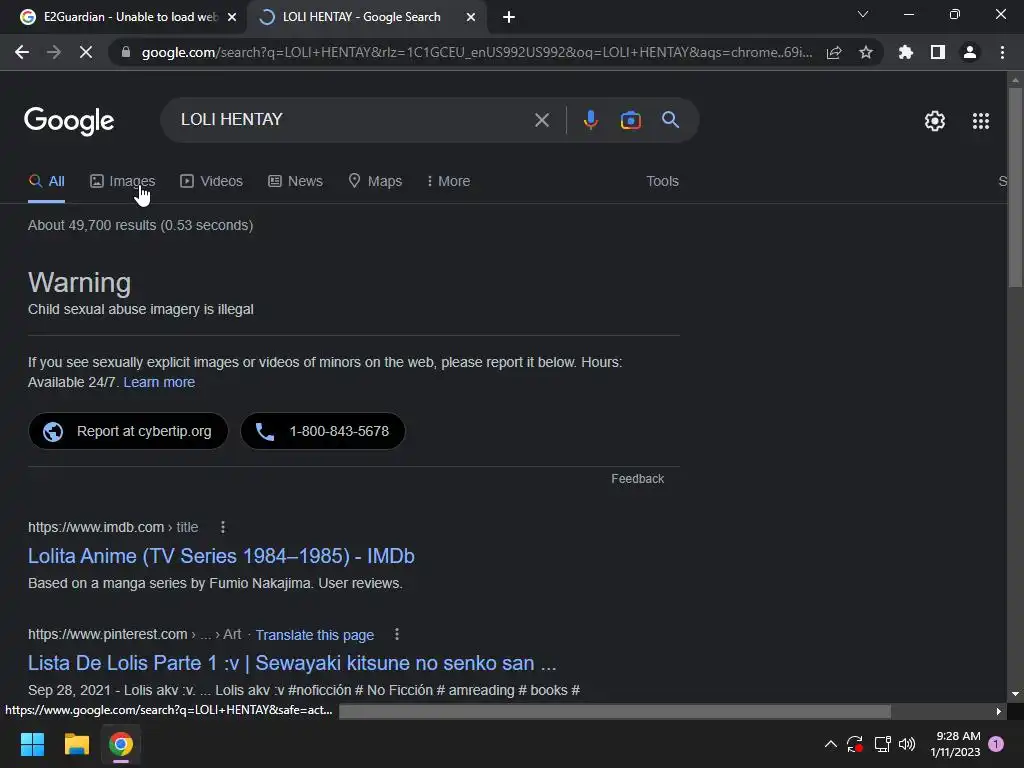
Task: Click the Report at cybertip.org button
Action: 128,431
